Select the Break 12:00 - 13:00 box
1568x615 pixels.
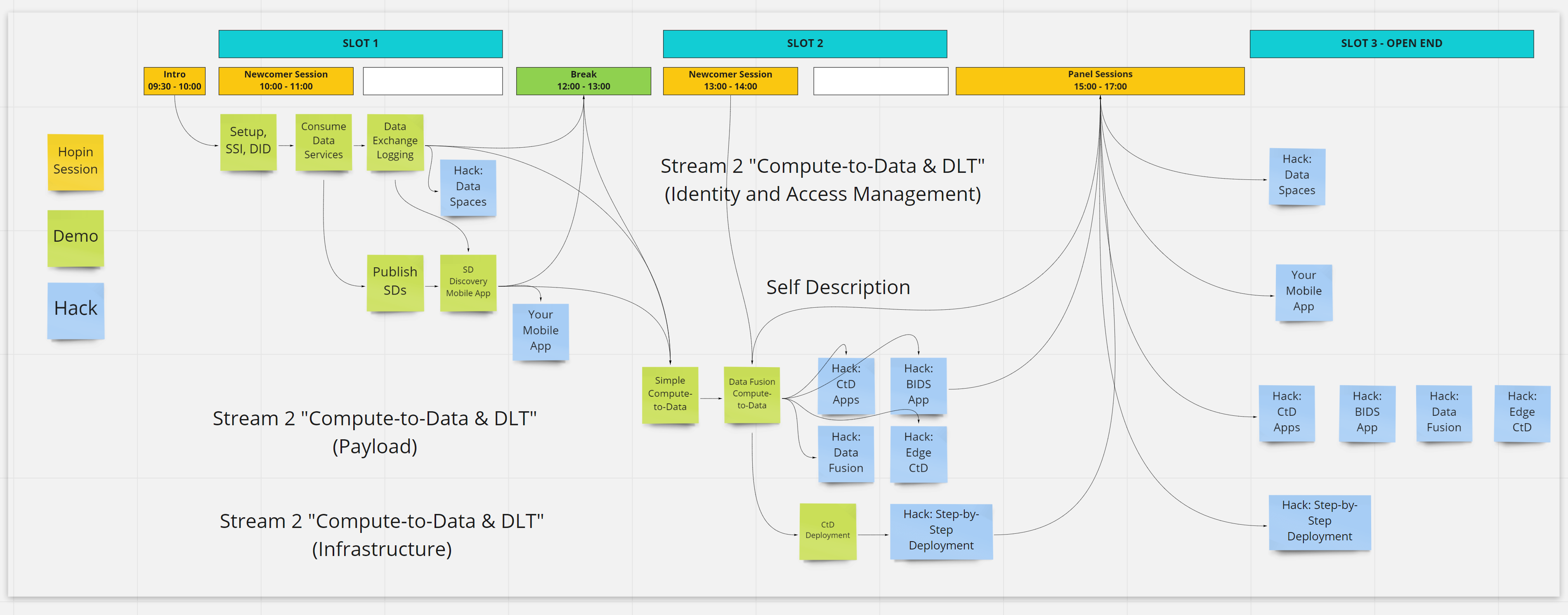[x=583, y=81]
